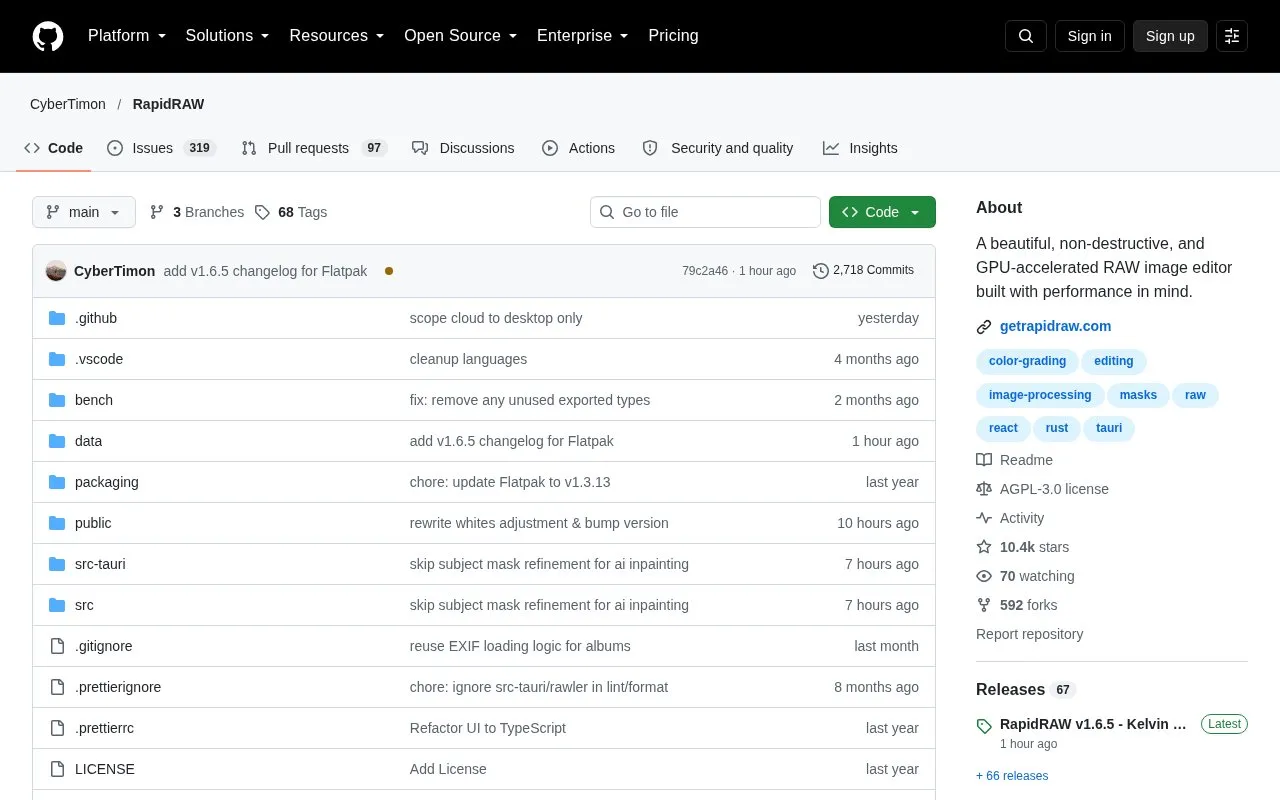Open the getrapidraw.com website link

tap(1055, 326)
